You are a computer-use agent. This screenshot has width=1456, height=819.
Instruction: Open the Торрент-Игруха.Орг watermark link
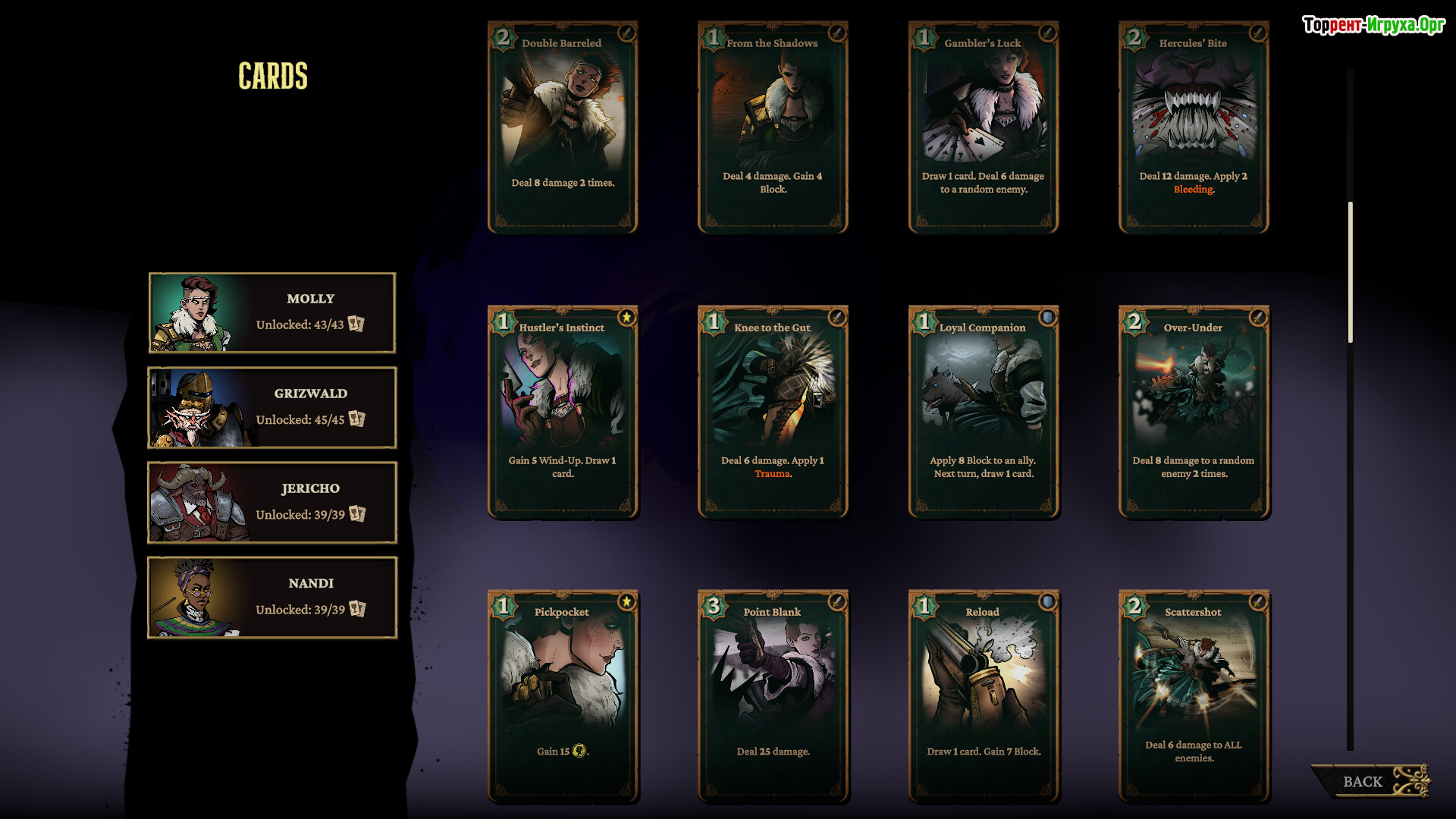[1373, 25]
